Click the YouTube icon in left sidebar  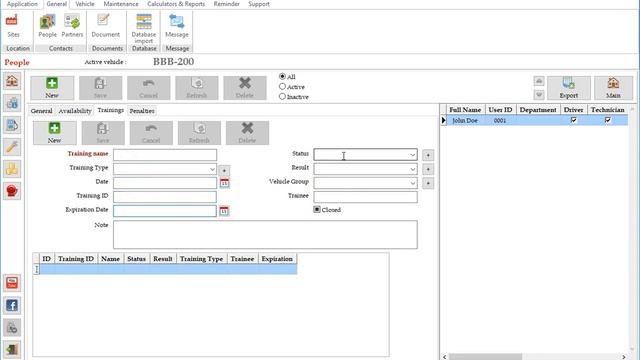[x=12, y=283]
